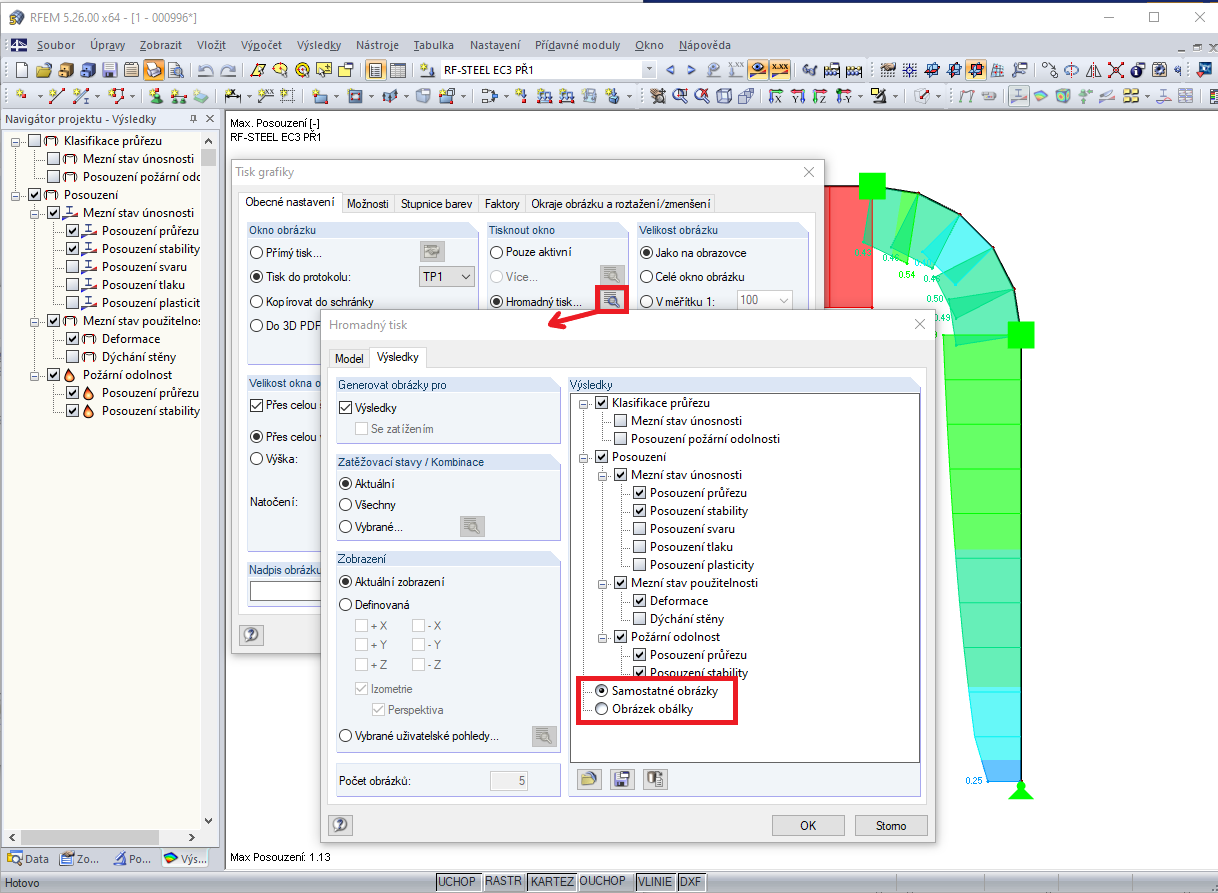Open the V měřítku scale dropdown

(x=783, y=301)
